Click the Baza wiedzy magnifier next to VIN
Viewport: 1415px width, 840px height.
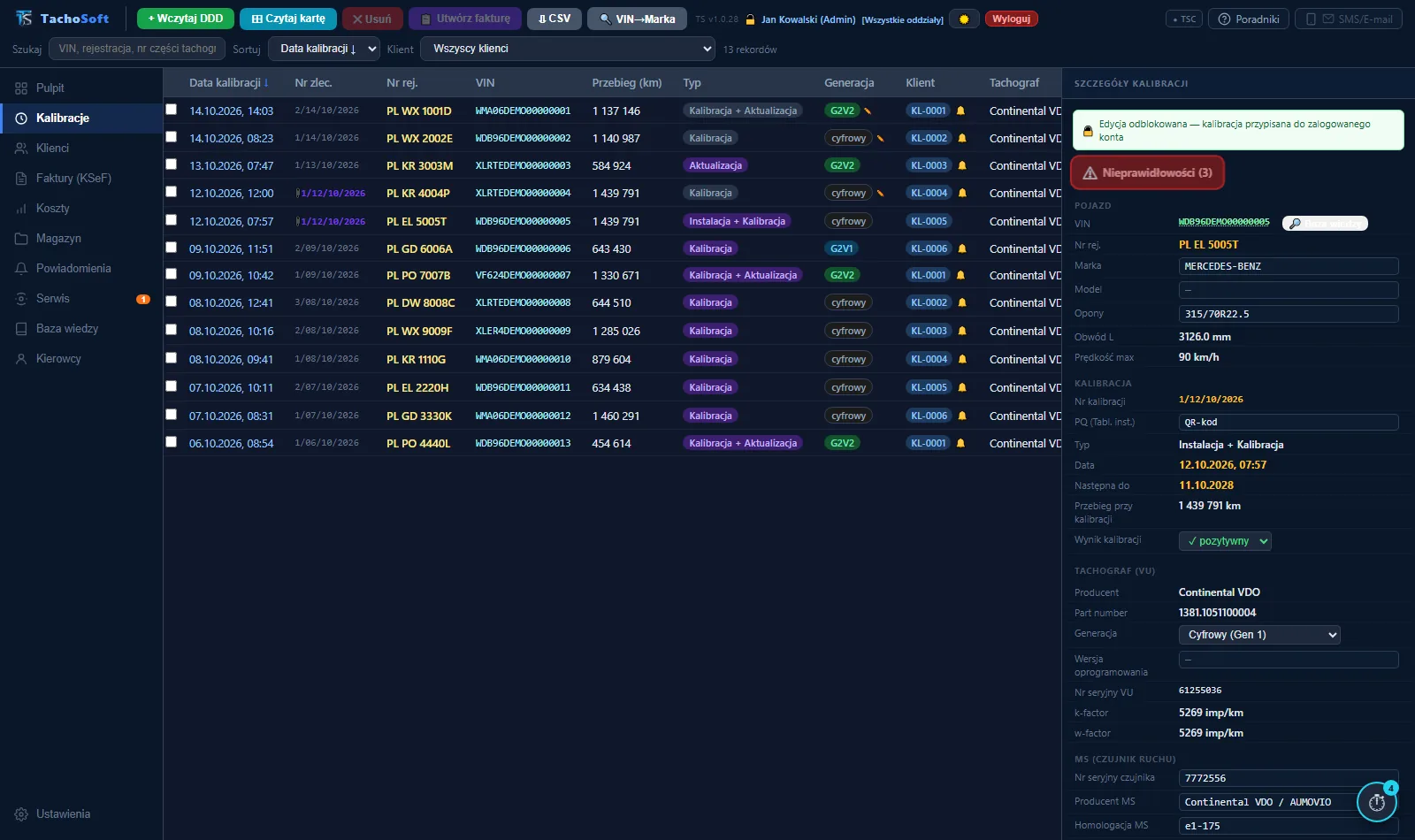tap(1325, 224)
